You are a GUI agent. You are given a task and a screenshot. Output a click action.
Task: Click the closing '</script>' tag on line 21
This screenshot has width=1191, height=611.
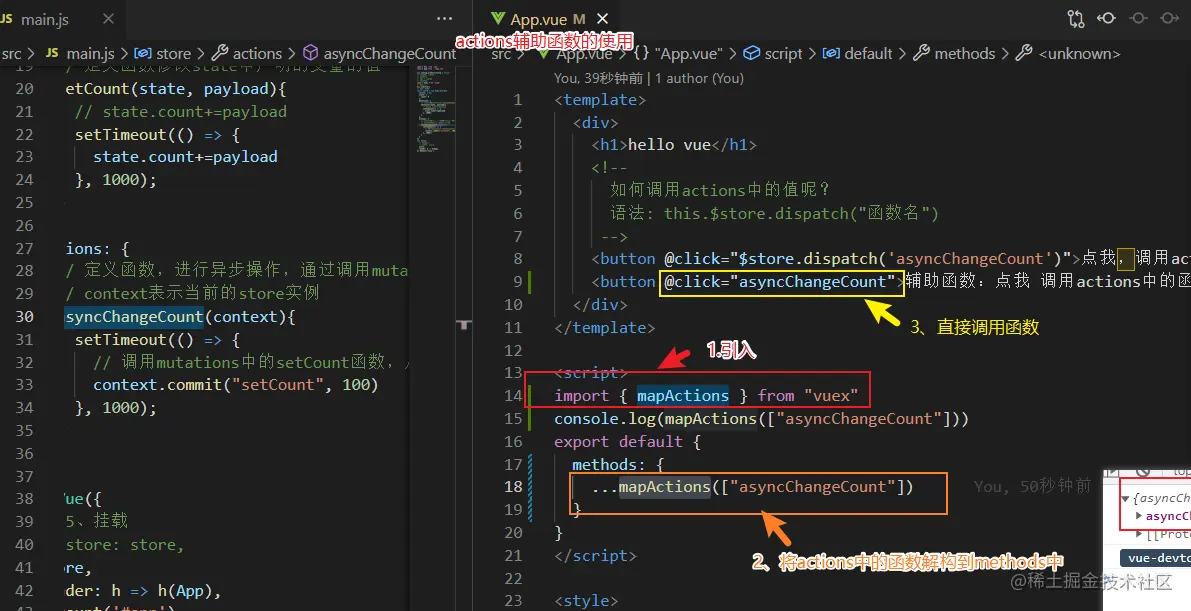tap(596, 556)
